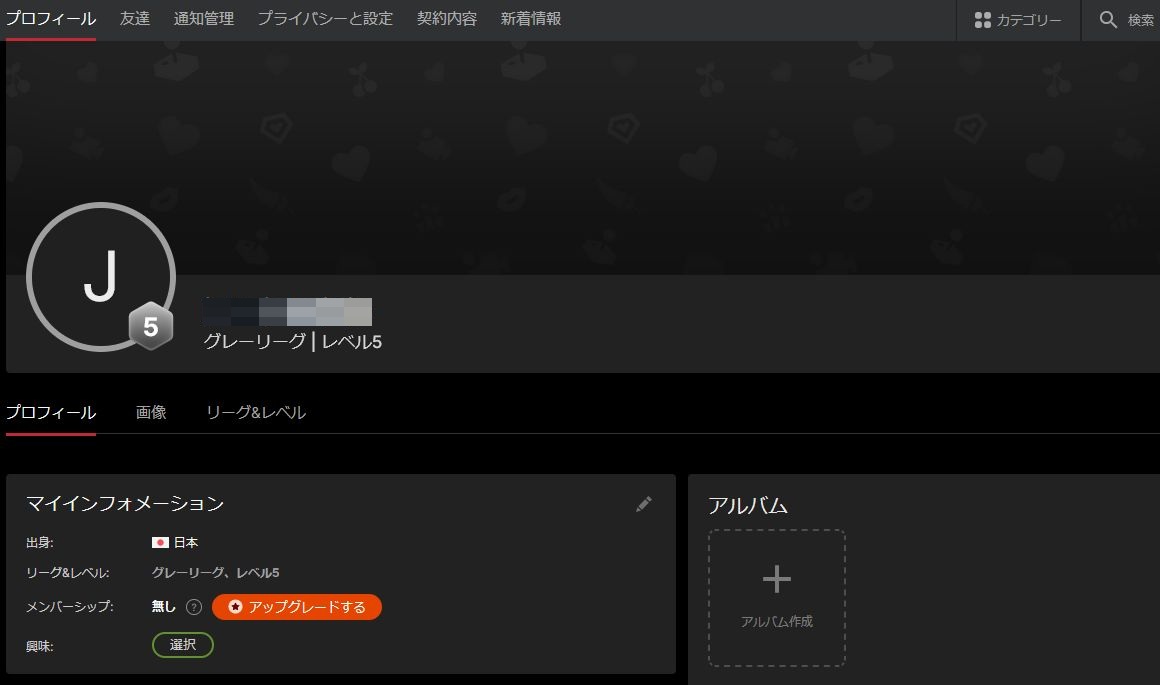The width and height of the screenshot is (1160, 685).
Task: Switch to the 画像 sub-tab
Action: click(151, 412)
